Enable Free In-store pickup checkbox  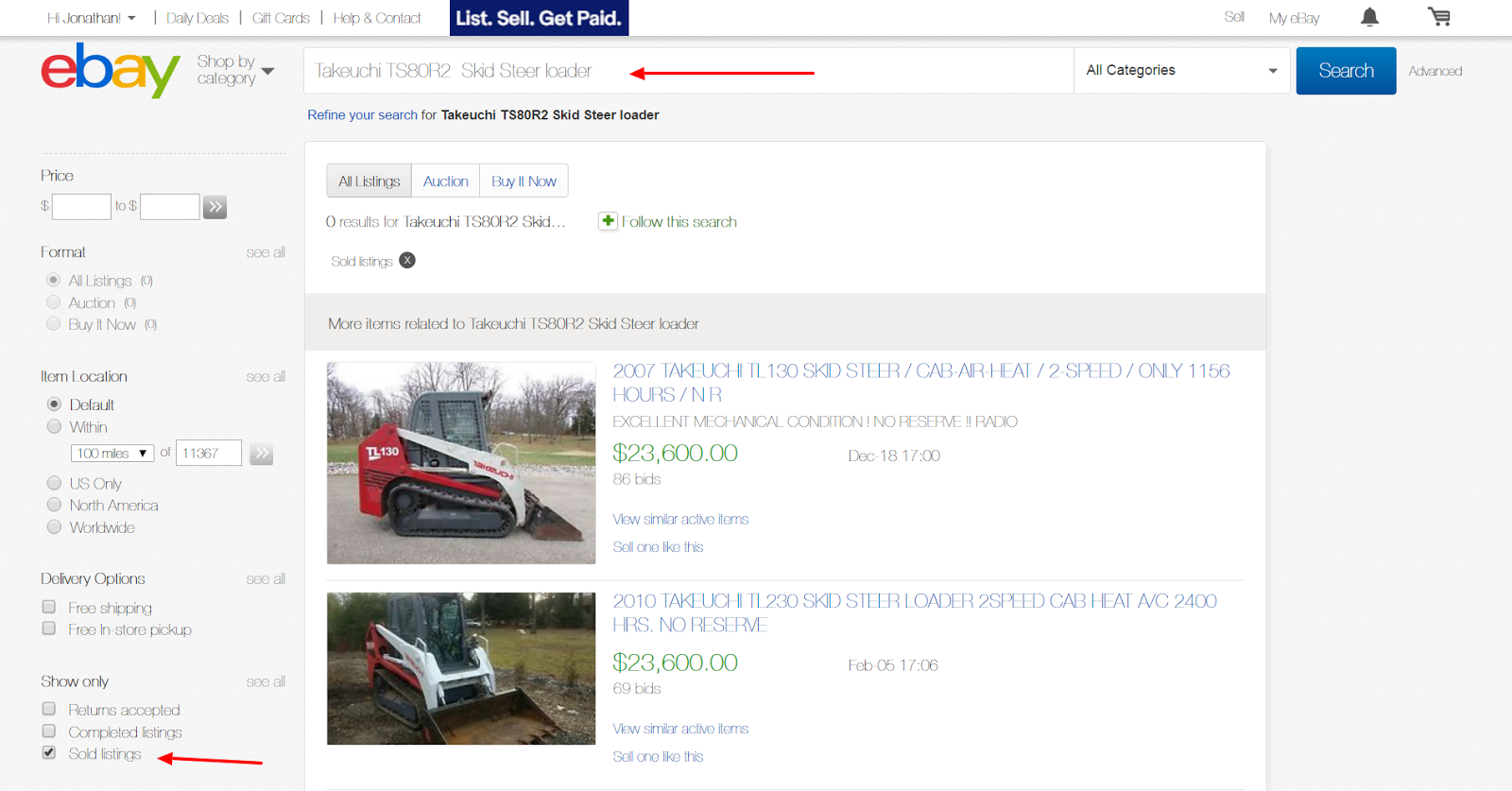click(49, 628)
